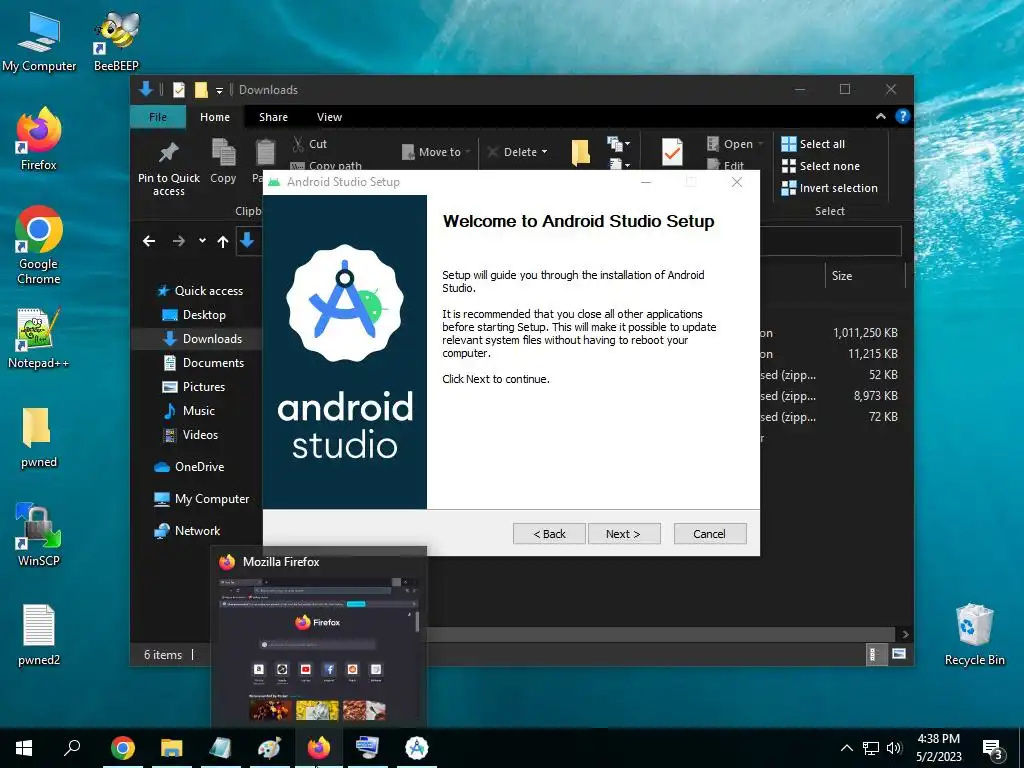Image resolution: width=1024 pixels, height=768 pixels.
Task: Select Quick access in navigation pane
Action: point(200,291)
